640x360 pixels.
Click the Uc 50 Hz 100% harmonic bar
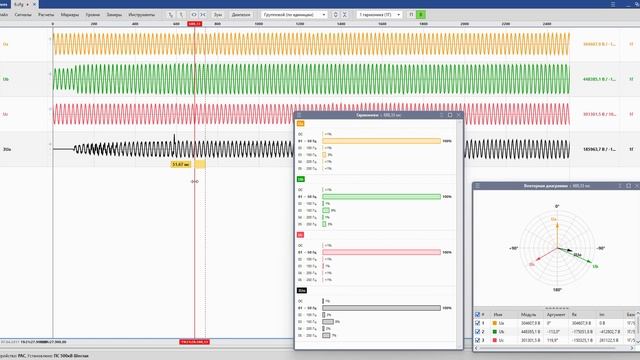(x=382, y=252)
